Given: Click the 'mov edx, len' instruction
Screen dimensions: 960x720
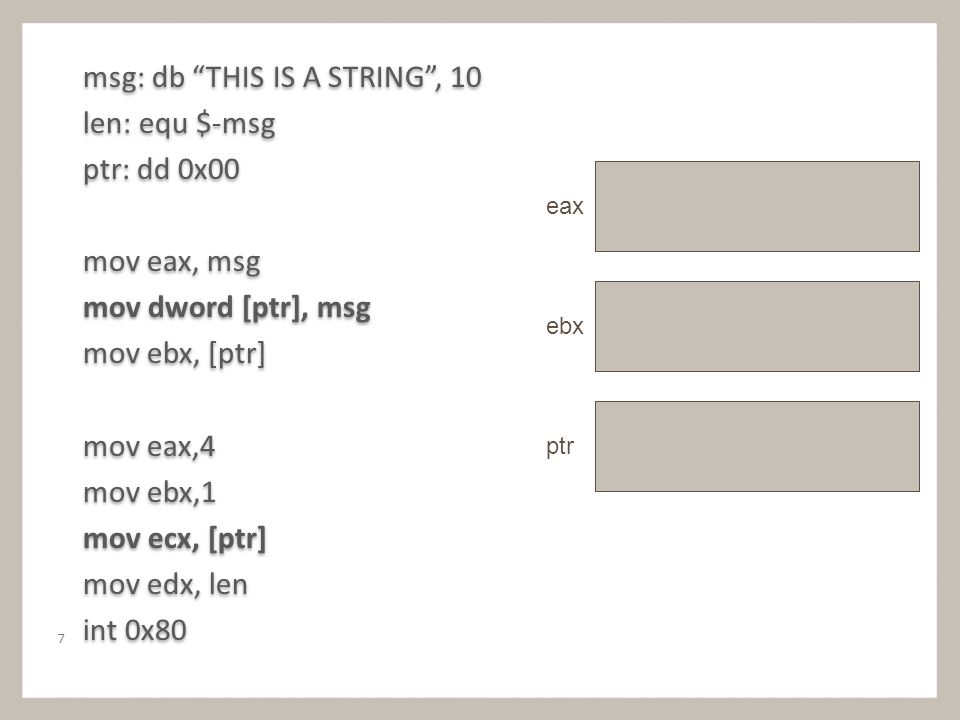Looking at the screenshot, I should click(x=165, y=585).
